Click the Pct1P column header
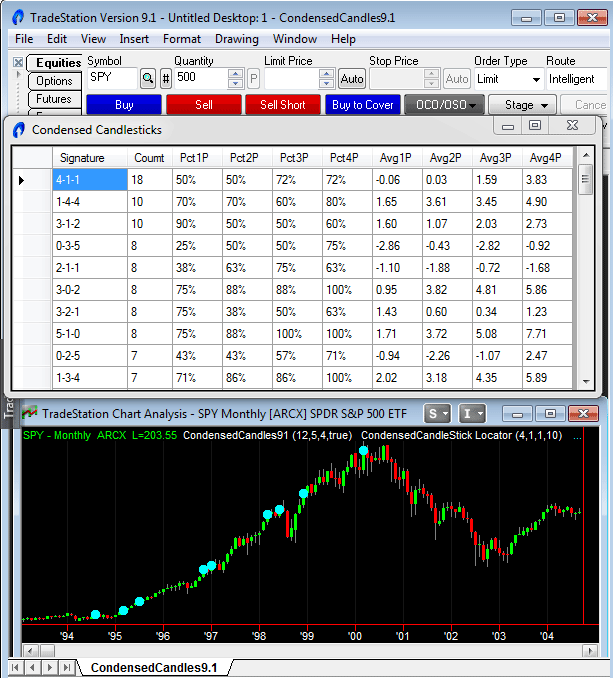Screen dimensions: 613x678 coord(197,158)
